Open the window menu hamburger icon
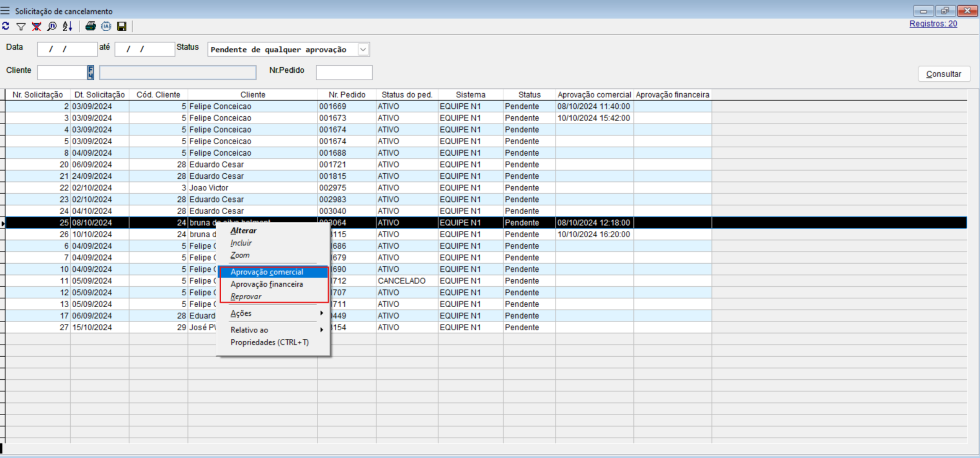The width and height of the screenshot is (980, 458). (x=6, y=9)
